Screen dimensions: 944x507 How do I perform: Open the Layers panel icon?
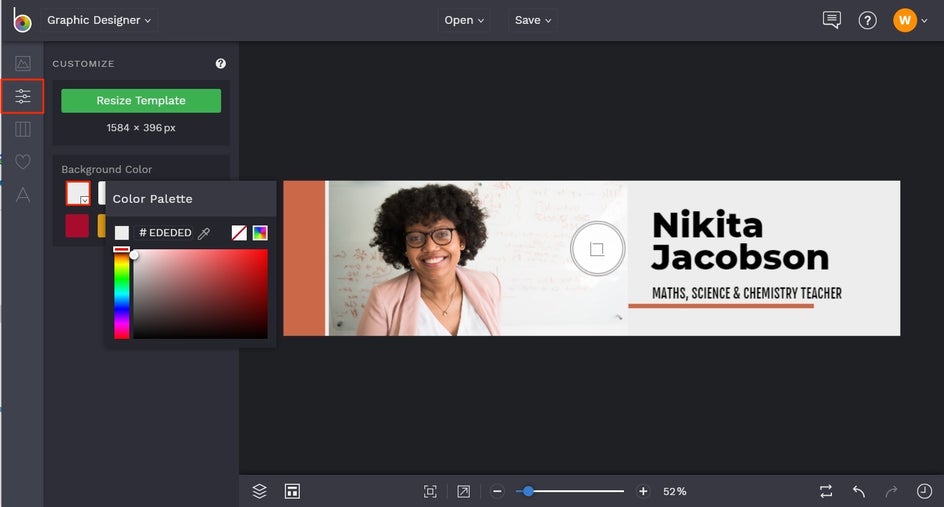[259, 491]
